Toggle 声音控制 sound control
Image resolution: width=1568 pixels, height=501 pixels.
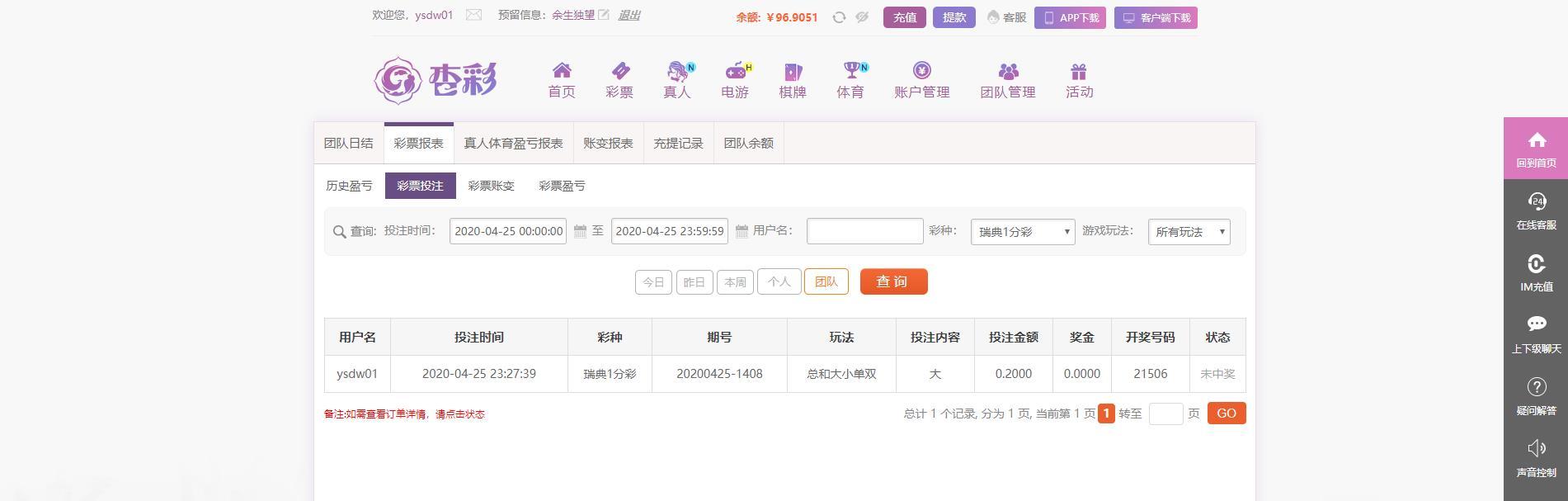coord(1536,458)
